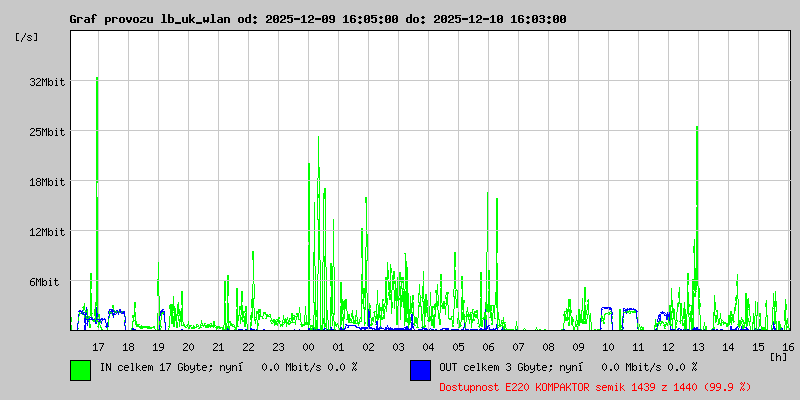This screenshot has width=800, height=400.
Task: Click hour 10 on the time axis
Action: click(x=608, y=346)
